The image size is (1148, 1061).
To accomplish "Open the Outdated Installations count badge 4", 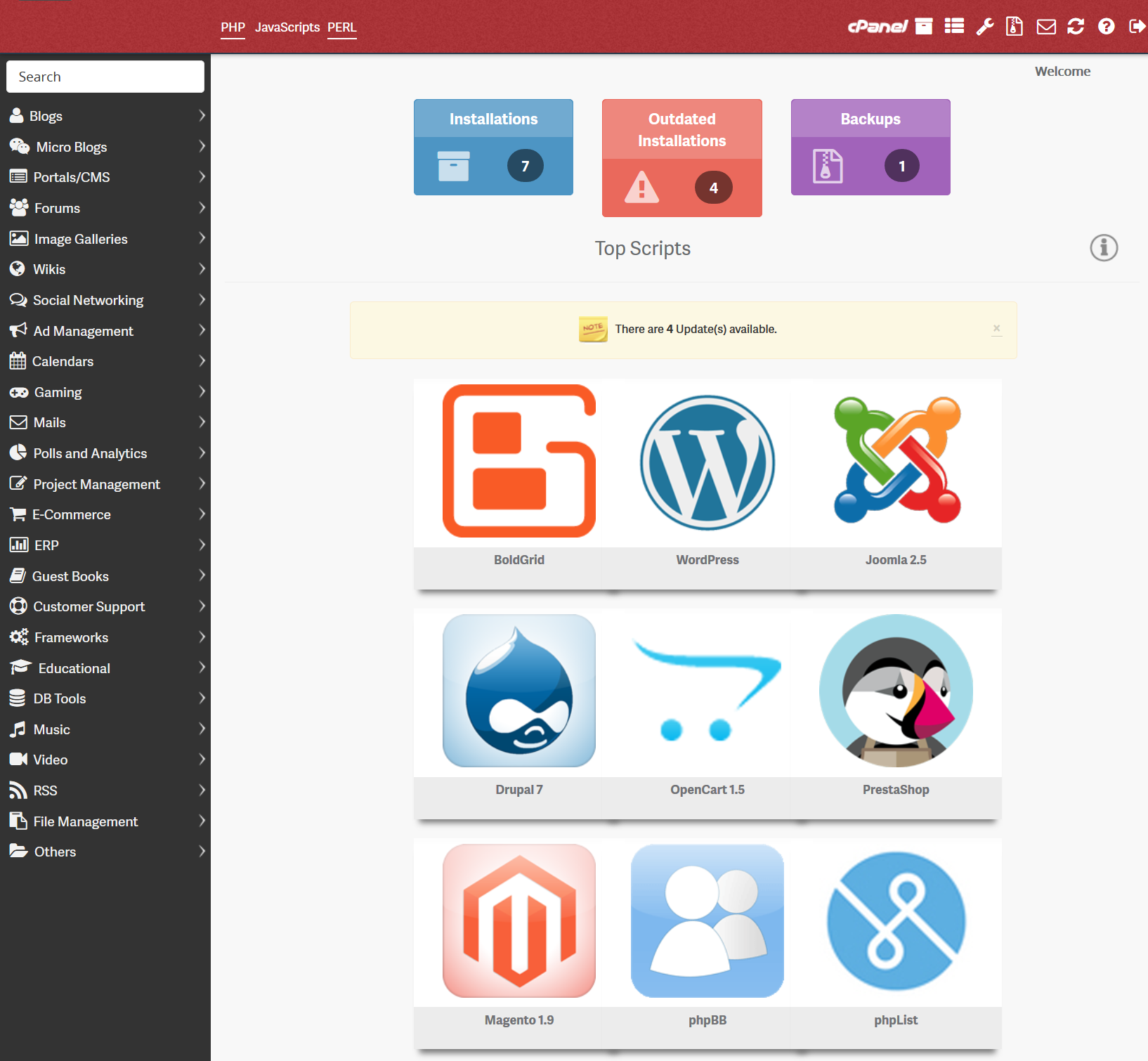I will [x=713, y=188].
